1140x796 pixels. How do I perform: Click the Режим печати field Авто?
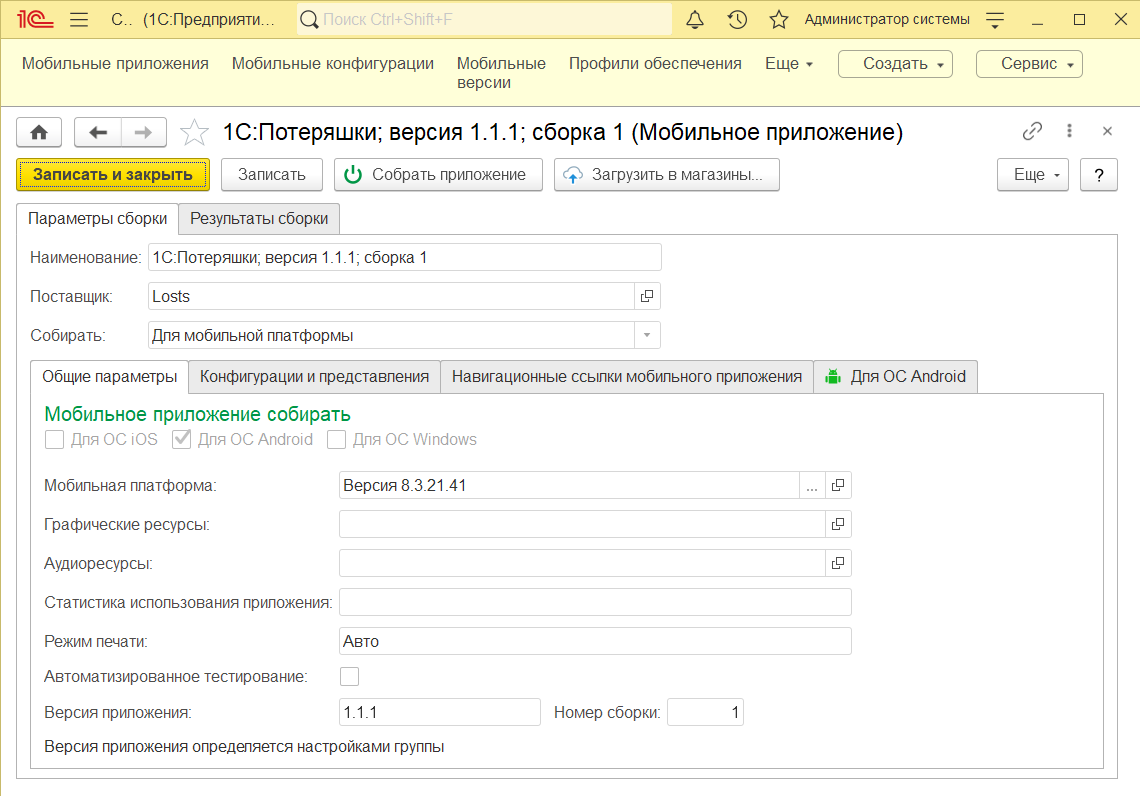595,641
